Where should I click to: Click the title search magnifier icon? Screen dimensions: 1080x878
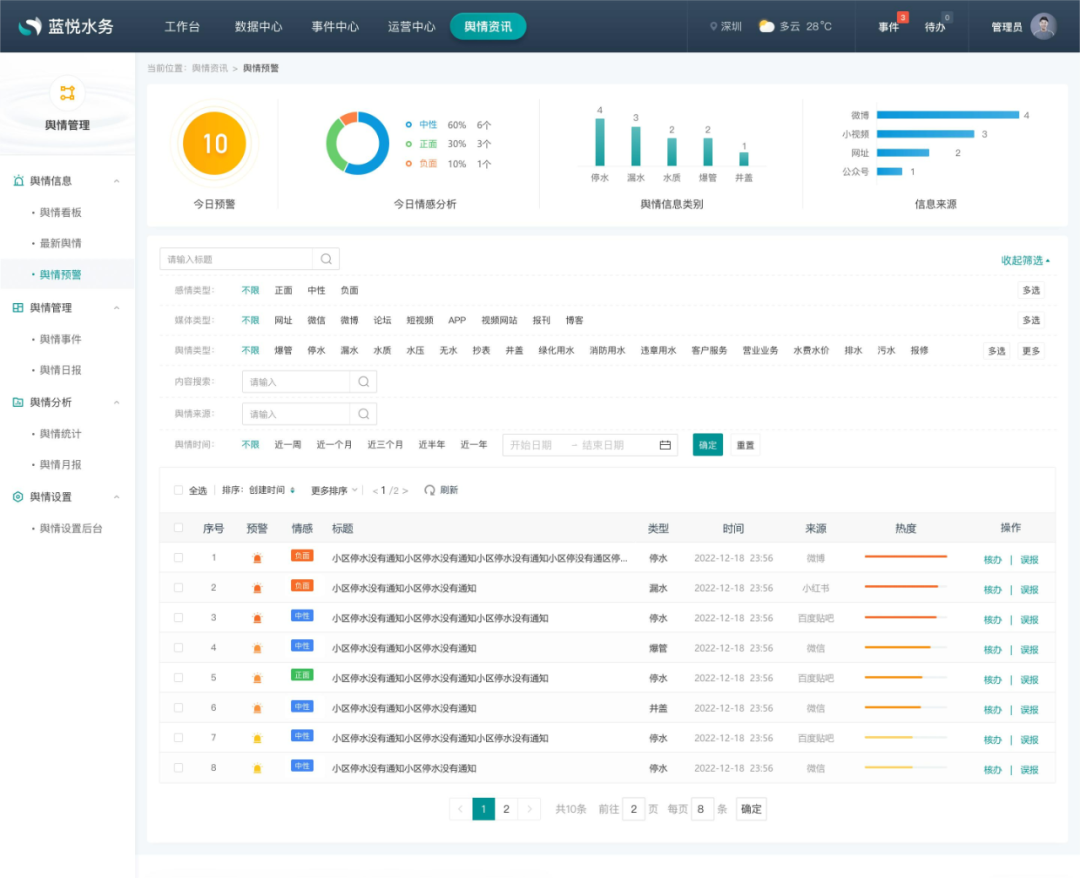pyautogui.click(x=326, y=259)
